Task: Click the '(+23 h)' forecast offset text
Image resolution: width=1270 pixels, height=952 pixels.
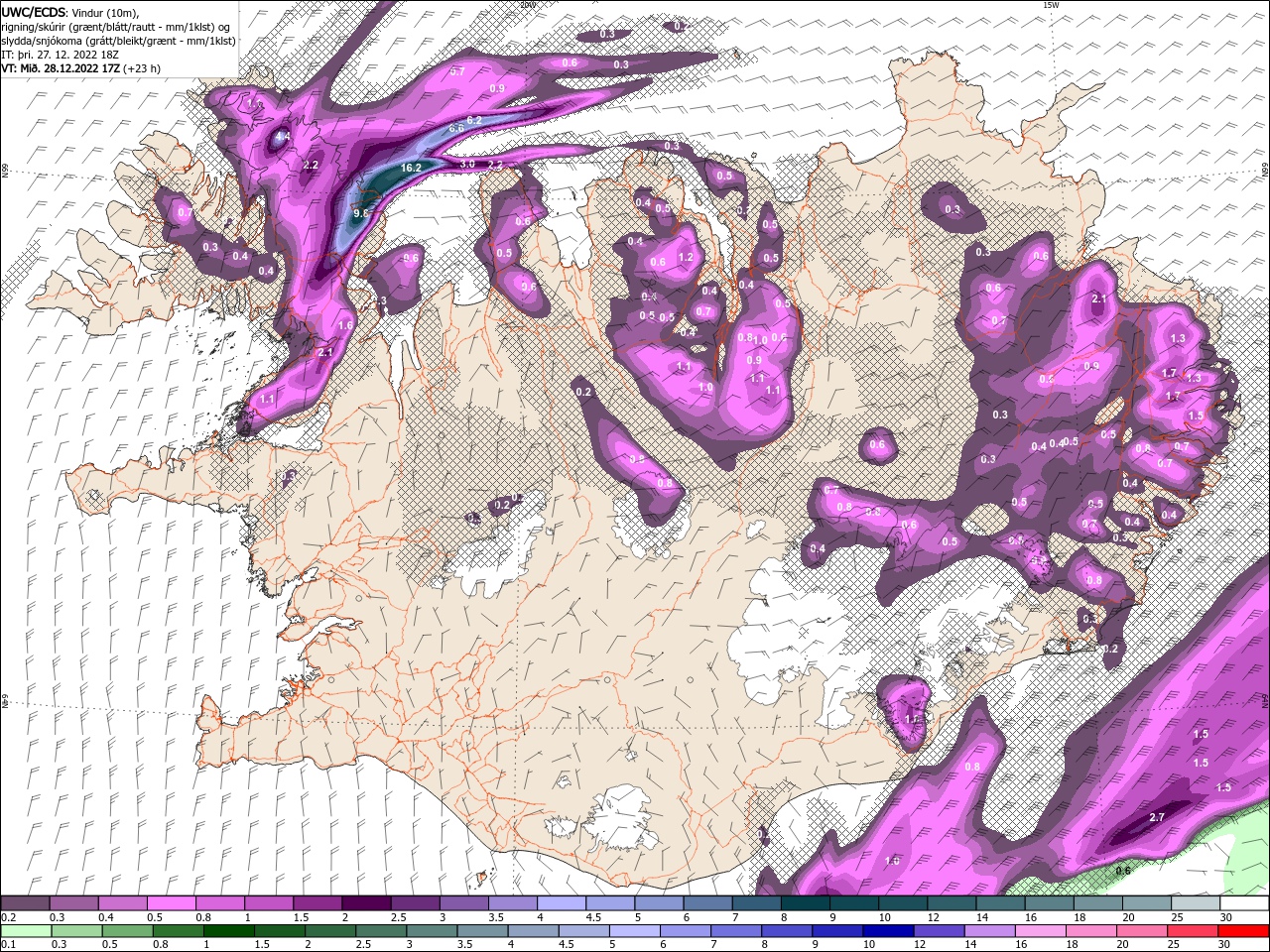Action: click(142, 68)
